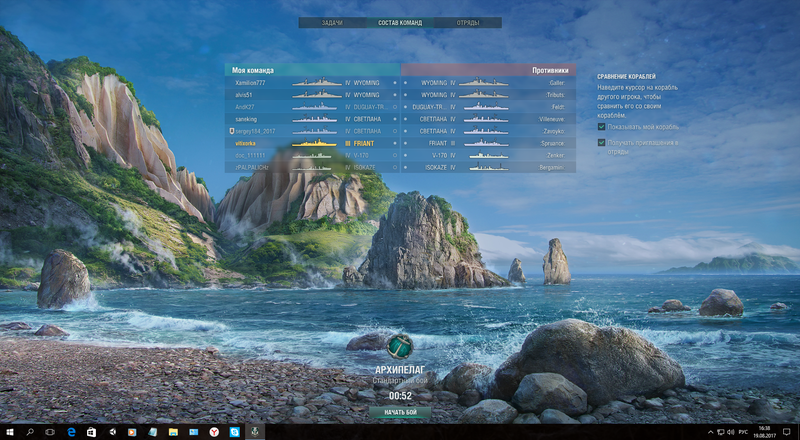
Task: Select enemy player :Spruance:
Action: [x=553, y=143]
